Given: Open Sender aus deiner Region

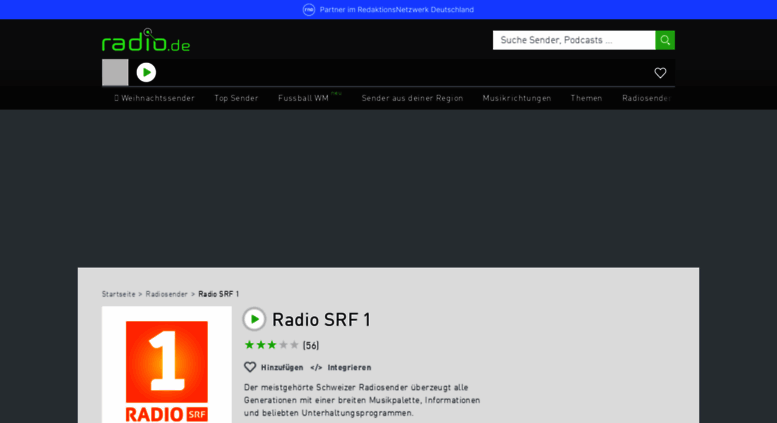Looking at the screenshot, I should [x=412, y=98].
